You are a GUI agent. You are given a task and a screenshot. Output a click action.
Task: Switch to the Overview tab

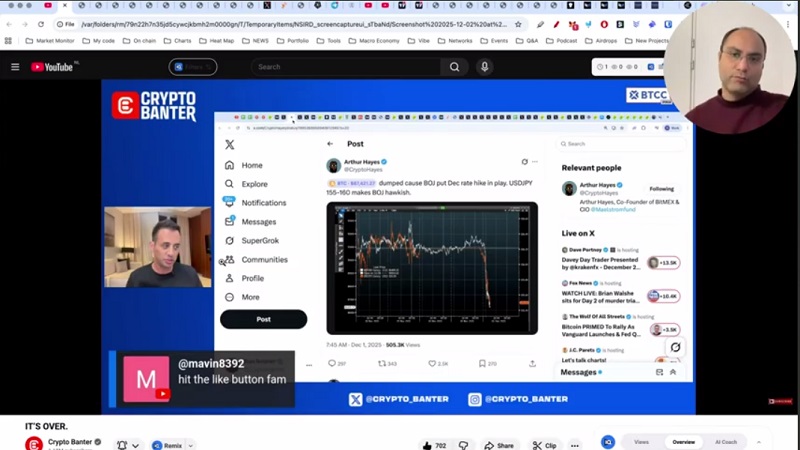(x=683, y=442)
